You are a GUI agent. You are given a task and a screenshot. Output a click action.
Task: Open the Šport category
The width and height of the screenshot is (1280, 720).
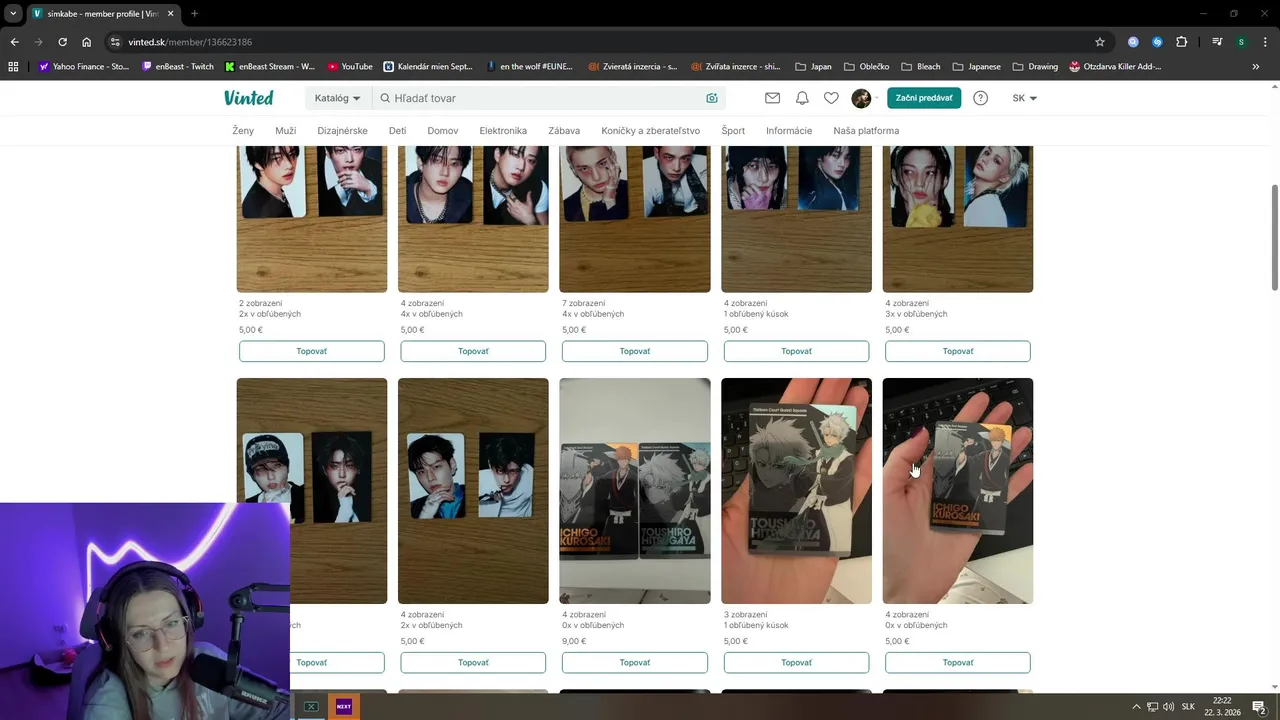pos(733,131)
